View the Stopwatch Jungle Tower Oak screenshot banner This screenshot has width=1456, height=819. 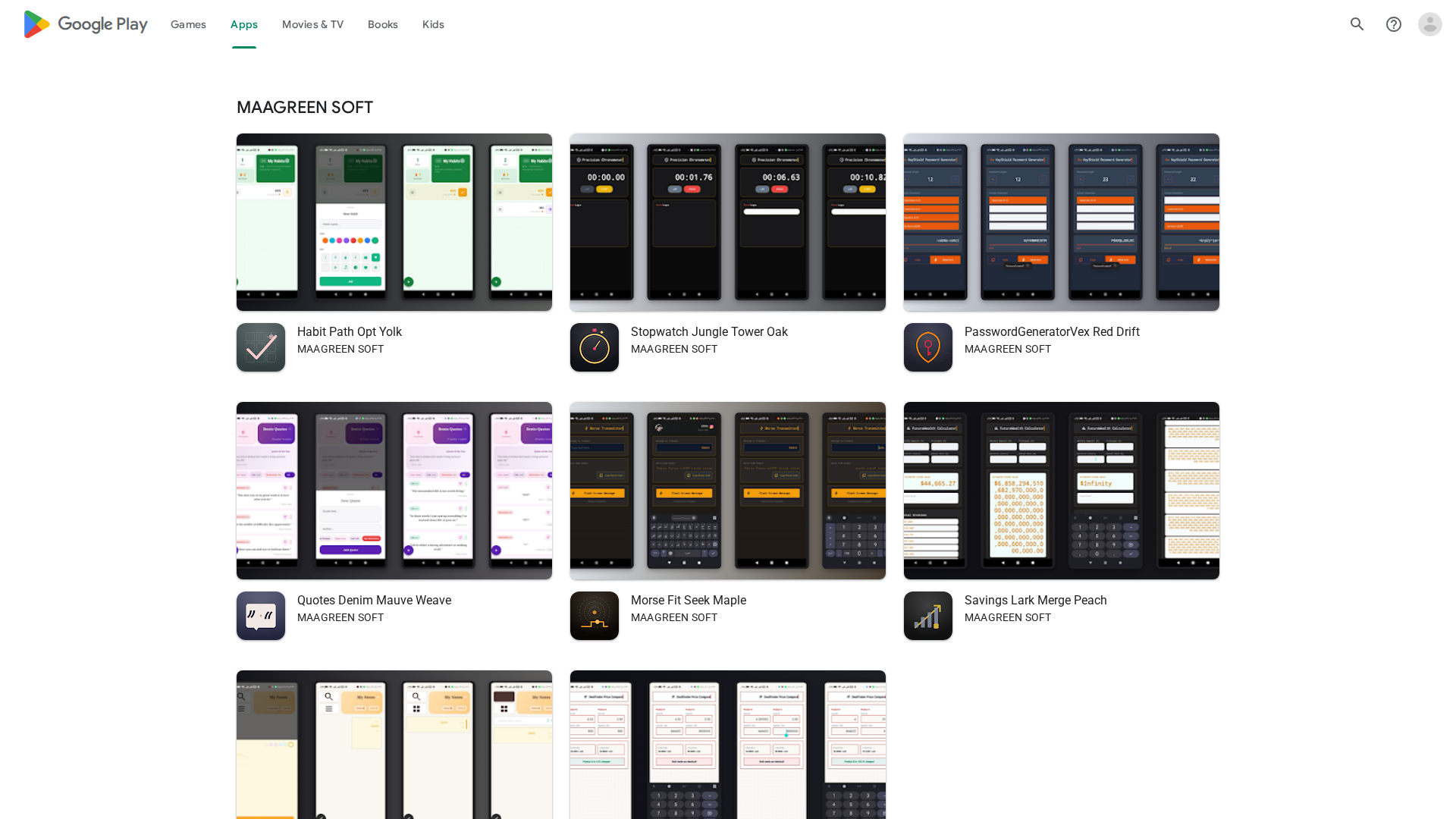(x=728, y=222)
